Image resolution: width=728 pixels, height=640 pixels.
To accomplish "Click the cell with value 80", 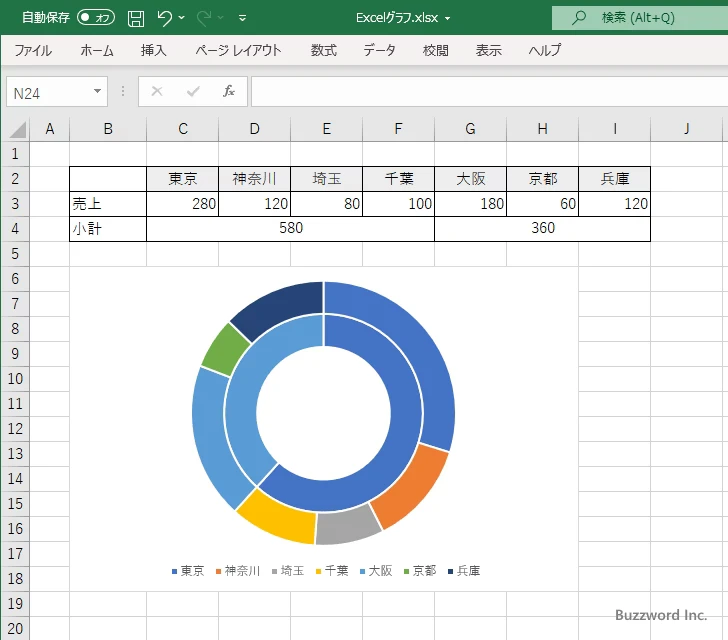I will pyautogui.click(x=326, y=204).
